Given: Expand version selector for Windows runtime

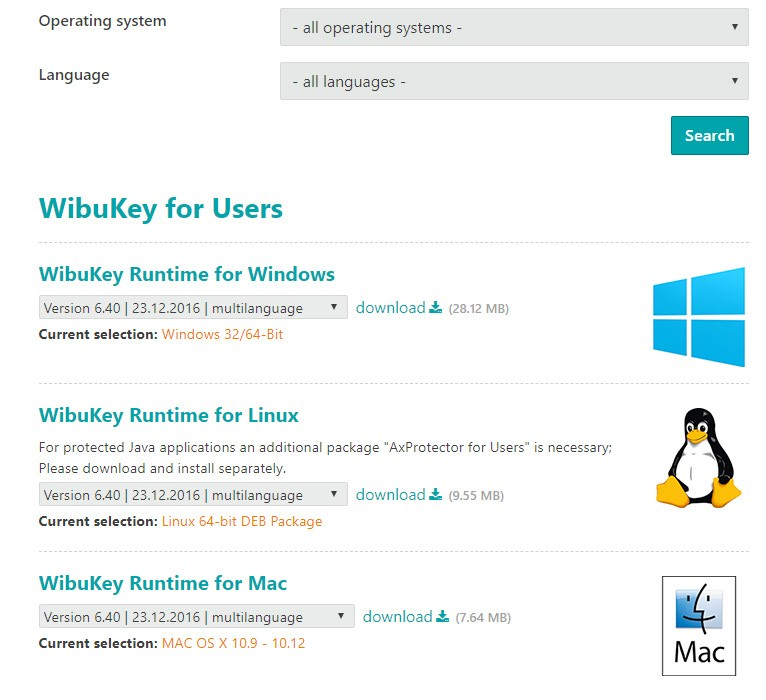Looking at the screenshot, I should [x=193, y=308].
